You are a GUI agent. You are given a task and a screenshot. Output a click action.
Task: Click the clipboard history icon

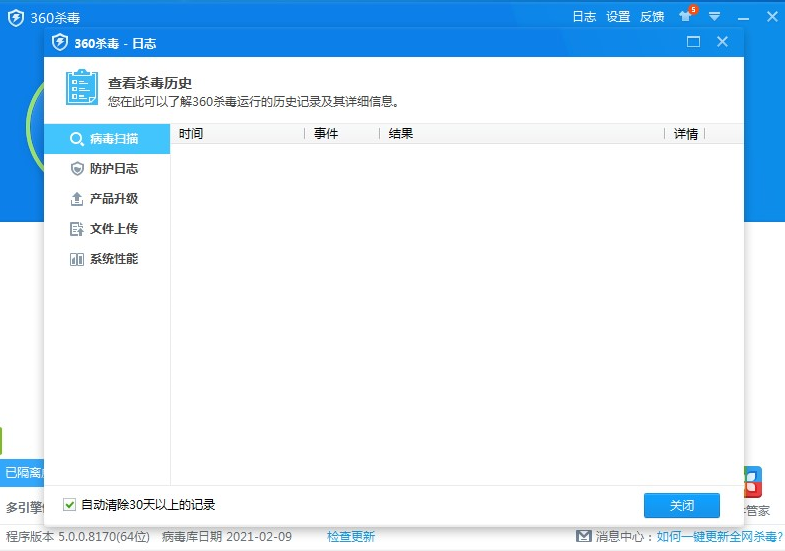(x=82, y=88)
